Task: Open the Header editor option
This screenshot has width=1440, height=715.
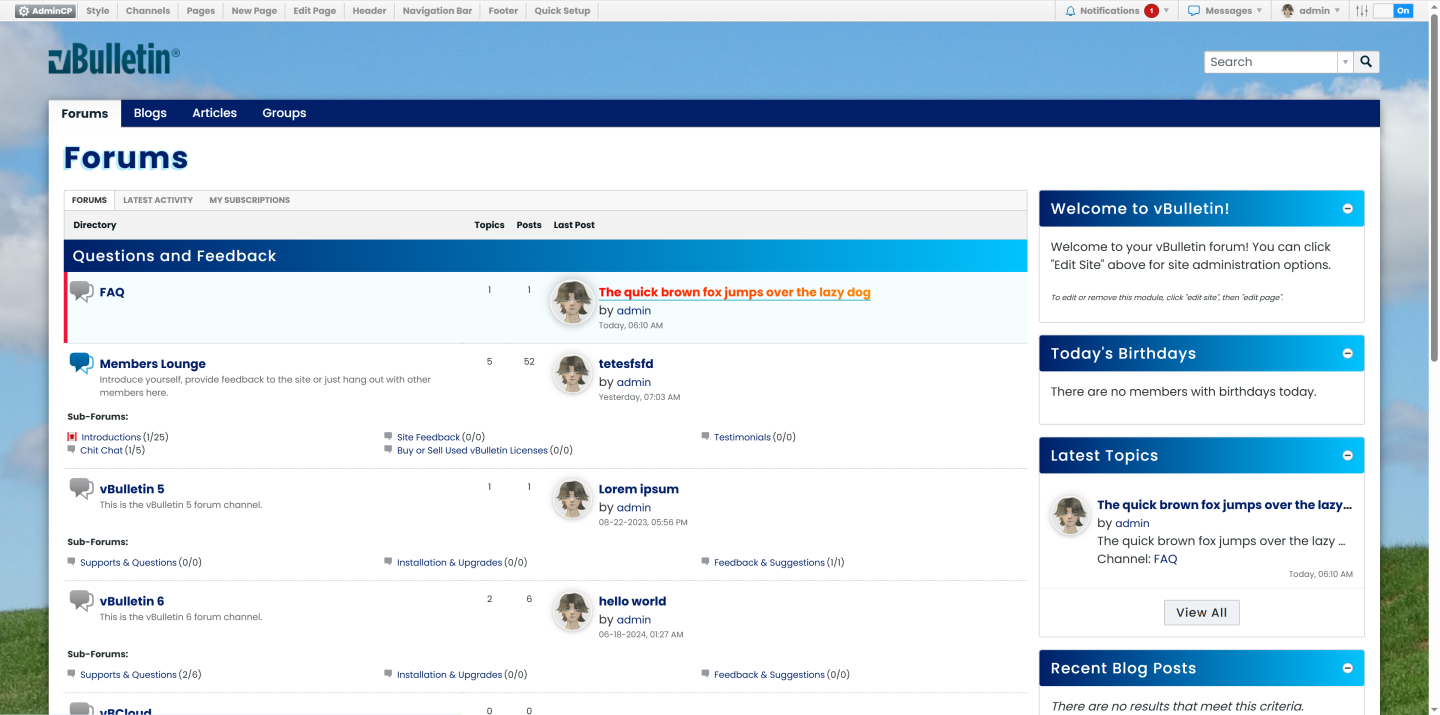Action: [370, 11]
